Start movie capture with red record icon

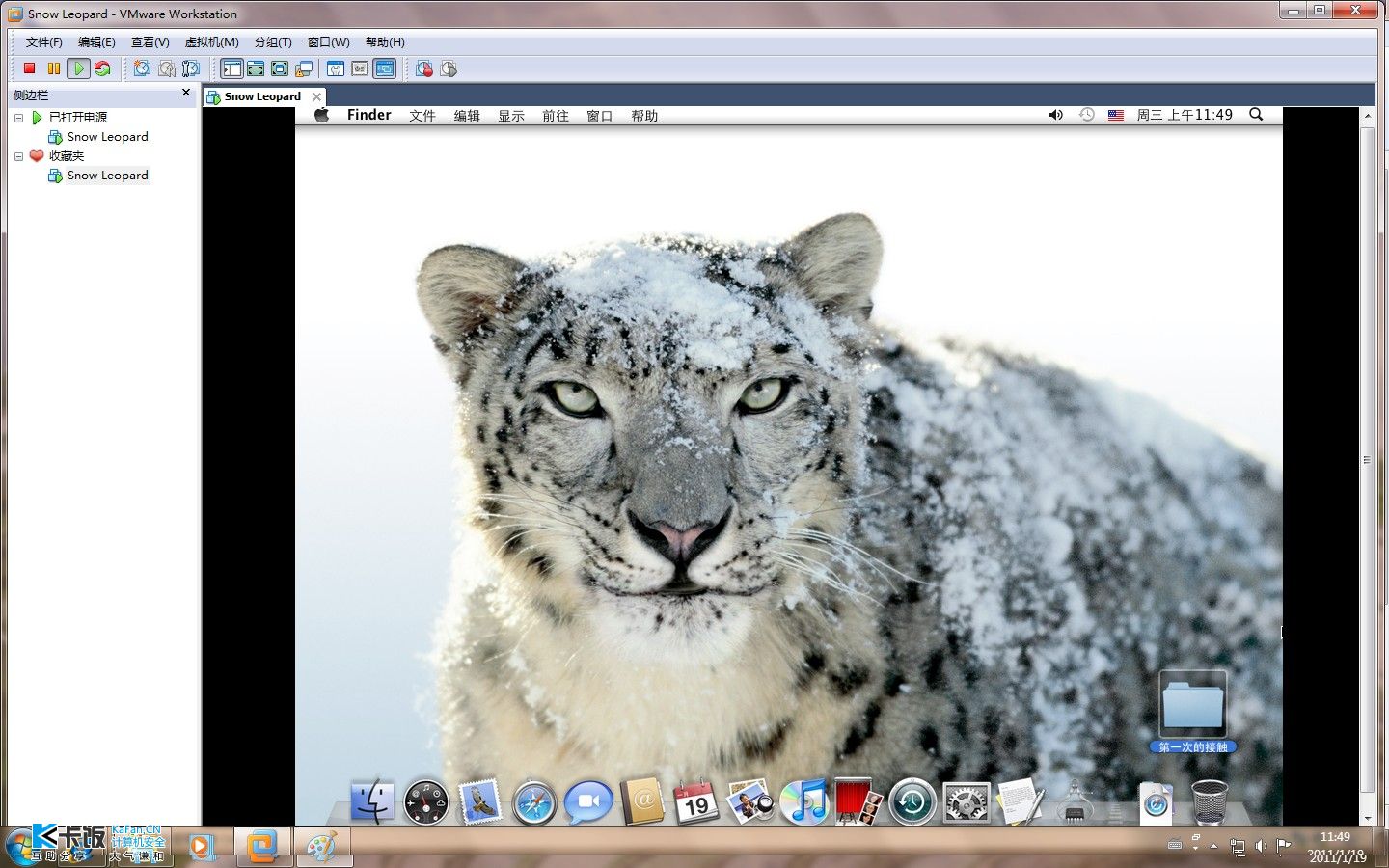(x=424, y=68)
